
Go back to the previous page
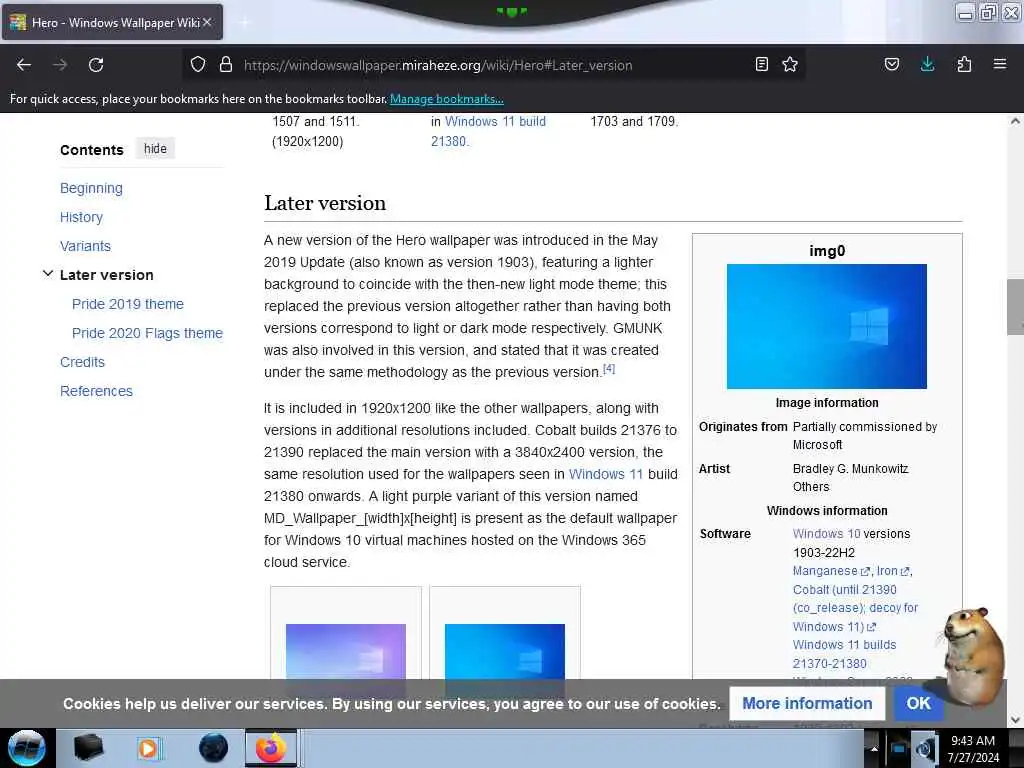(x=24, y=65)
